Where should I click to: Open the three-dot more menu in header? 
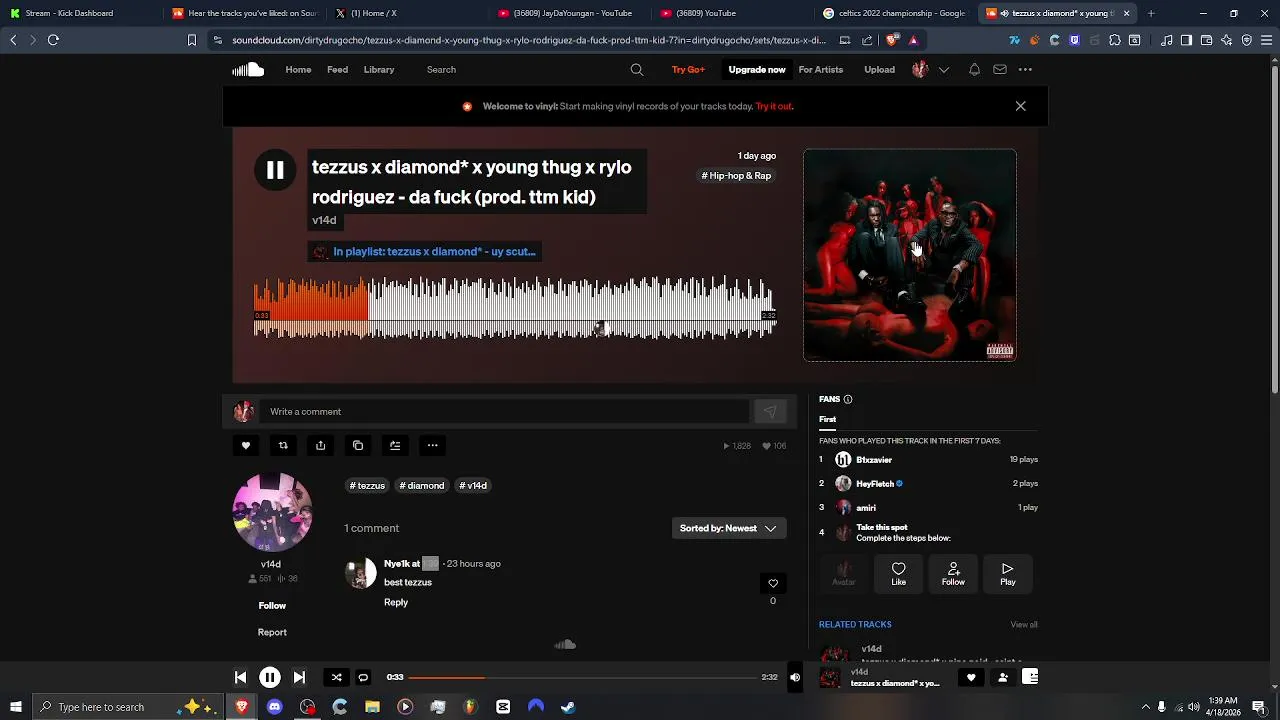(1025, 69)
